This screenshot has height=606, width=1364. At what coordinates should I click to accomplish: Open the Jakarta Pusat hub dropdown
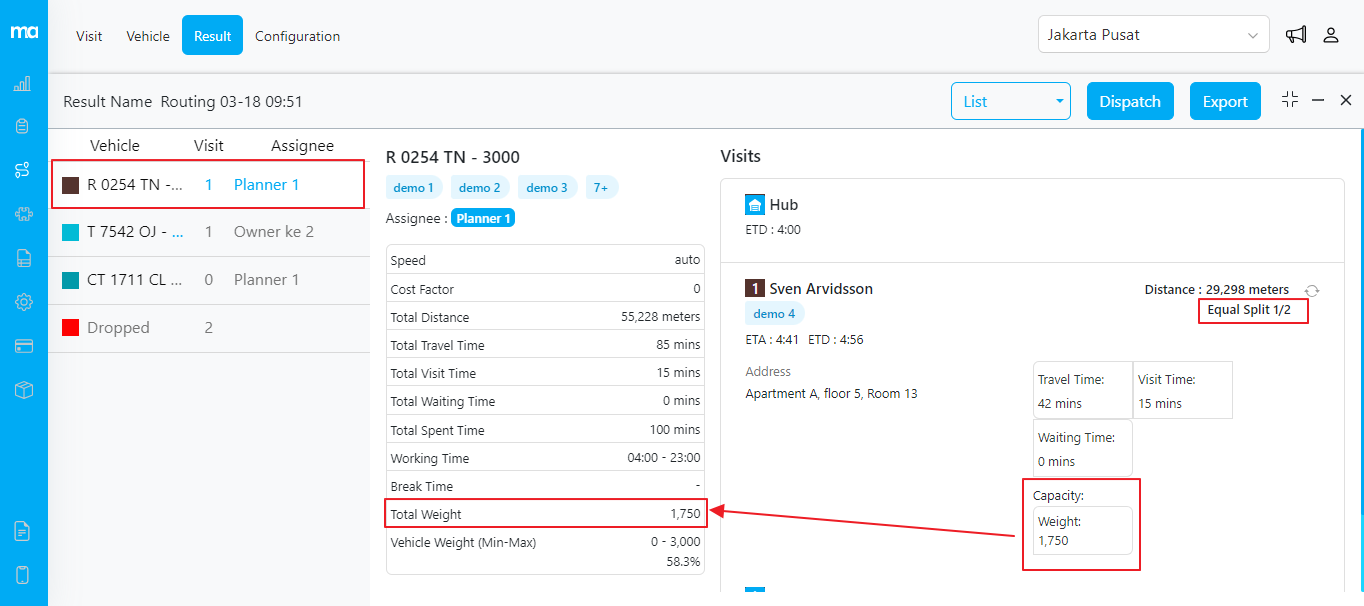coord(1153,35)
